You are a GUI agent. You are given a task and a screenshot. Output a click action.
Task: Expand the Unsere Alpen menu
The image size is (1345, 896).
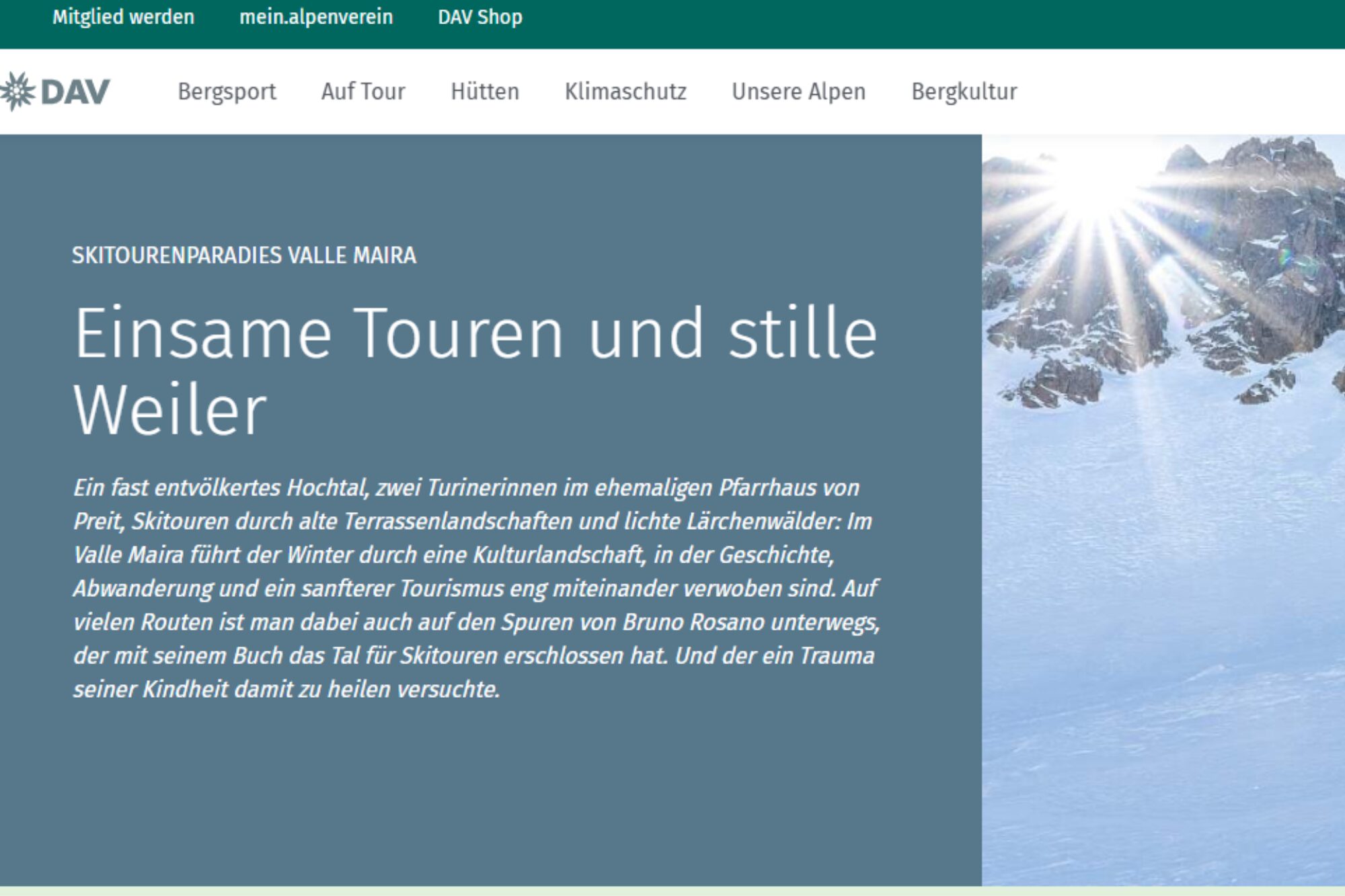(x=799, y=91)
